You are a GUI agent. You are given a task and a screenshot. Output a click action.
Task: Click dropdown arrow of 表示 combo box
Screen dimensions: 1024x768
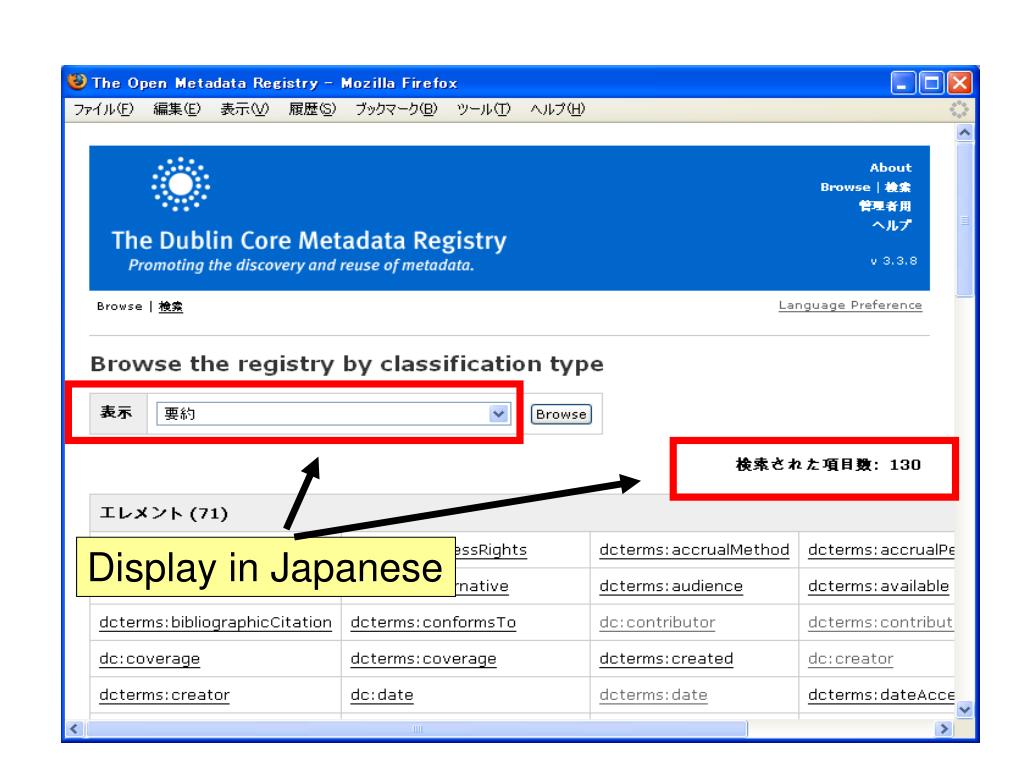click(499, 413)
